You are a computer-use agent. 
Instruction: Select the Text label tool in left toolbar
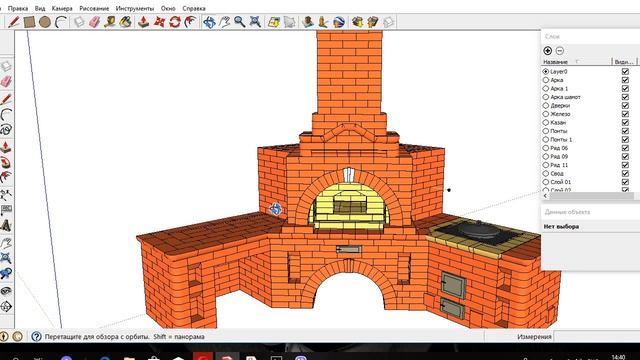click(6, 210)
